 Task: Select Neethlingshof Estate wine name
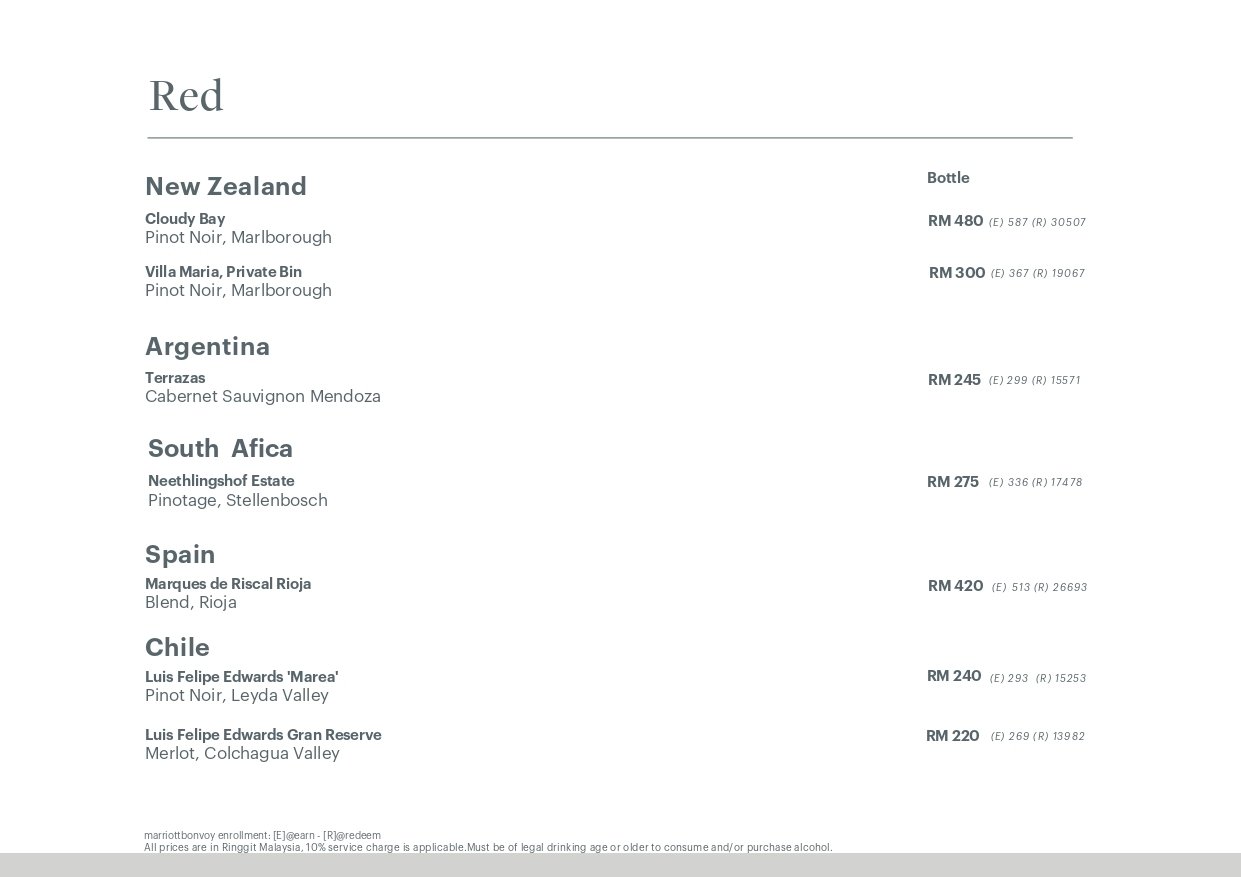[x=221, y=481]
